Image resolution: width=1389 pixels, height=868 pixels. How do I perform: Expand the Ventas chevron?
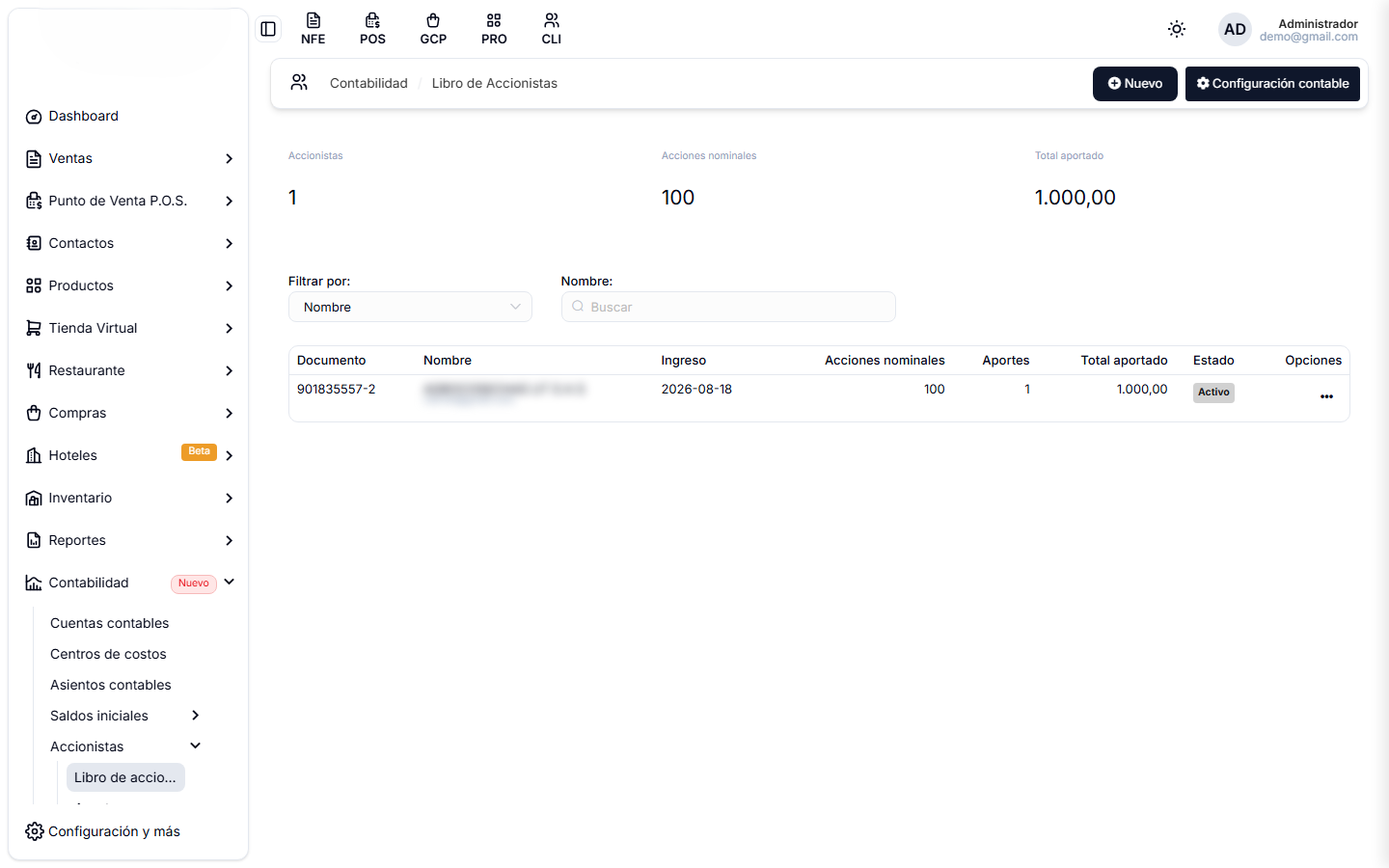[x=229, y=158]
